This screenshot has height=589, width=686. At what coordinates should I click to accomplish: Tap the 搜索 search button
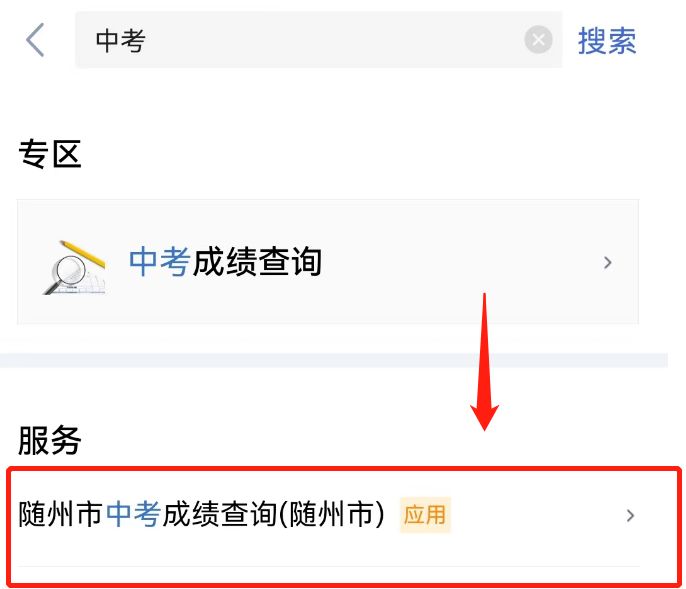(607, 41)
